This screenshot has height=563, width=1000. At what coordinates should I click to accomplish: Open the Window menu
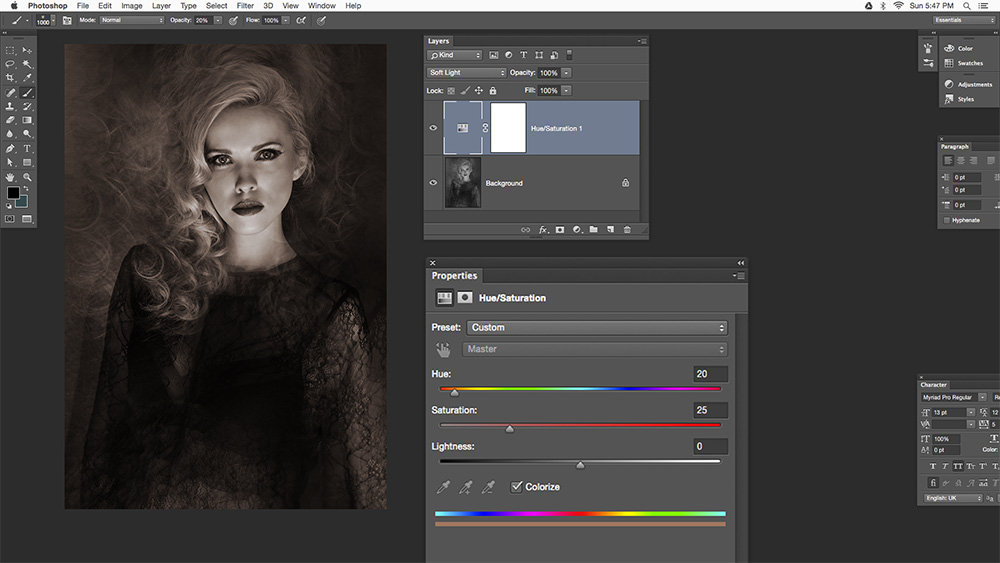pyautogui.click(x=321, y=6)
